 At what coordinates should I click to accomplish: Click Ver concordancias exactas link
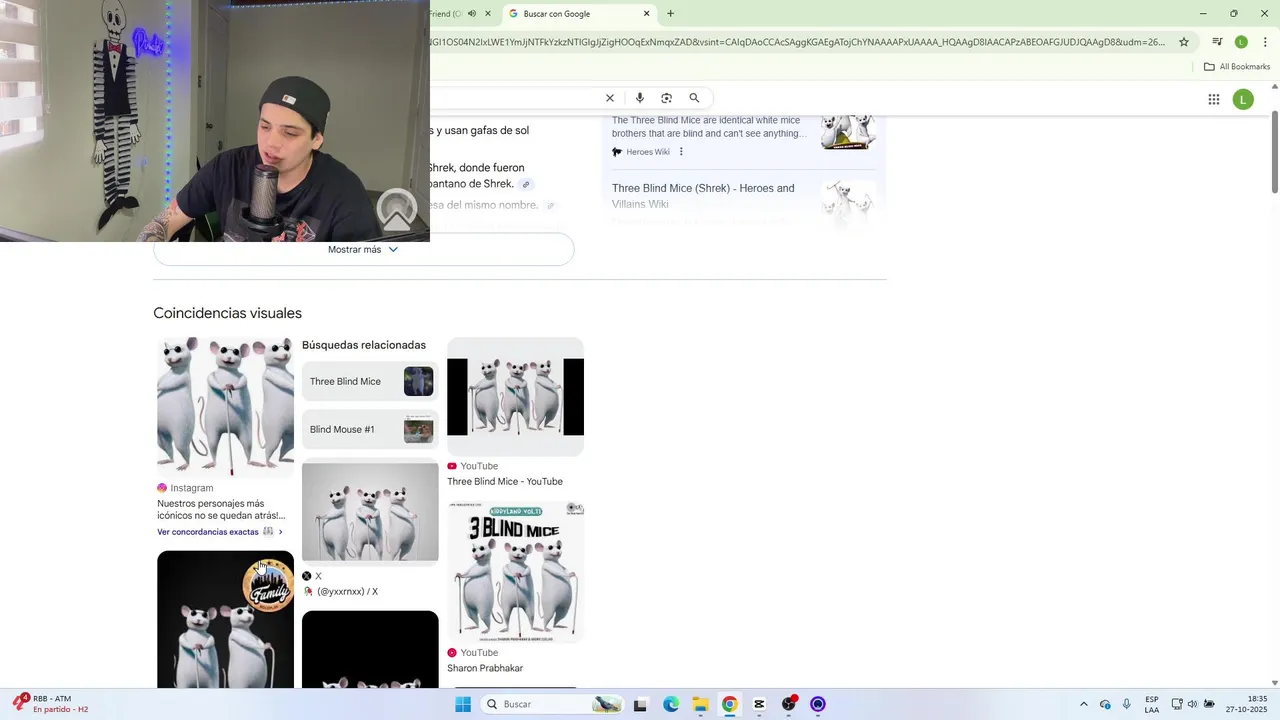[x=220, y=532]
